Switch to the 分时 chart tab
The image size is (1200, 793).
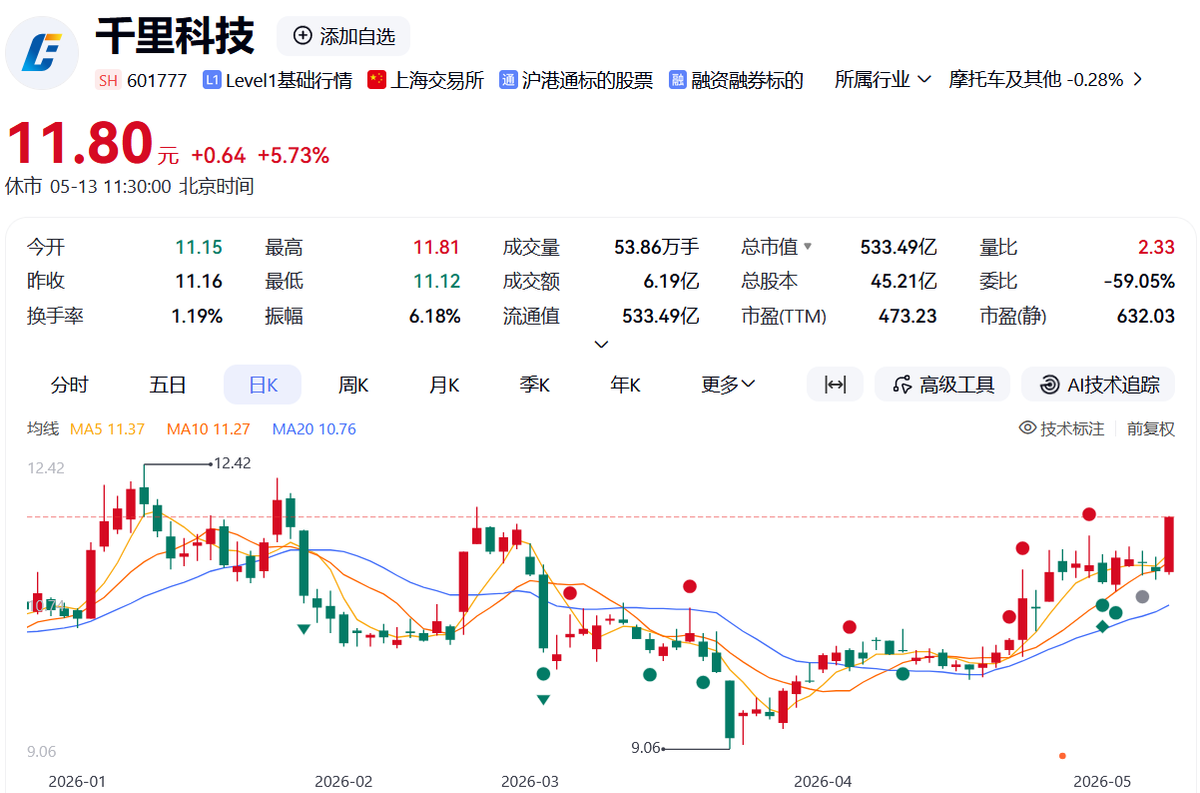tap(70, 385)
